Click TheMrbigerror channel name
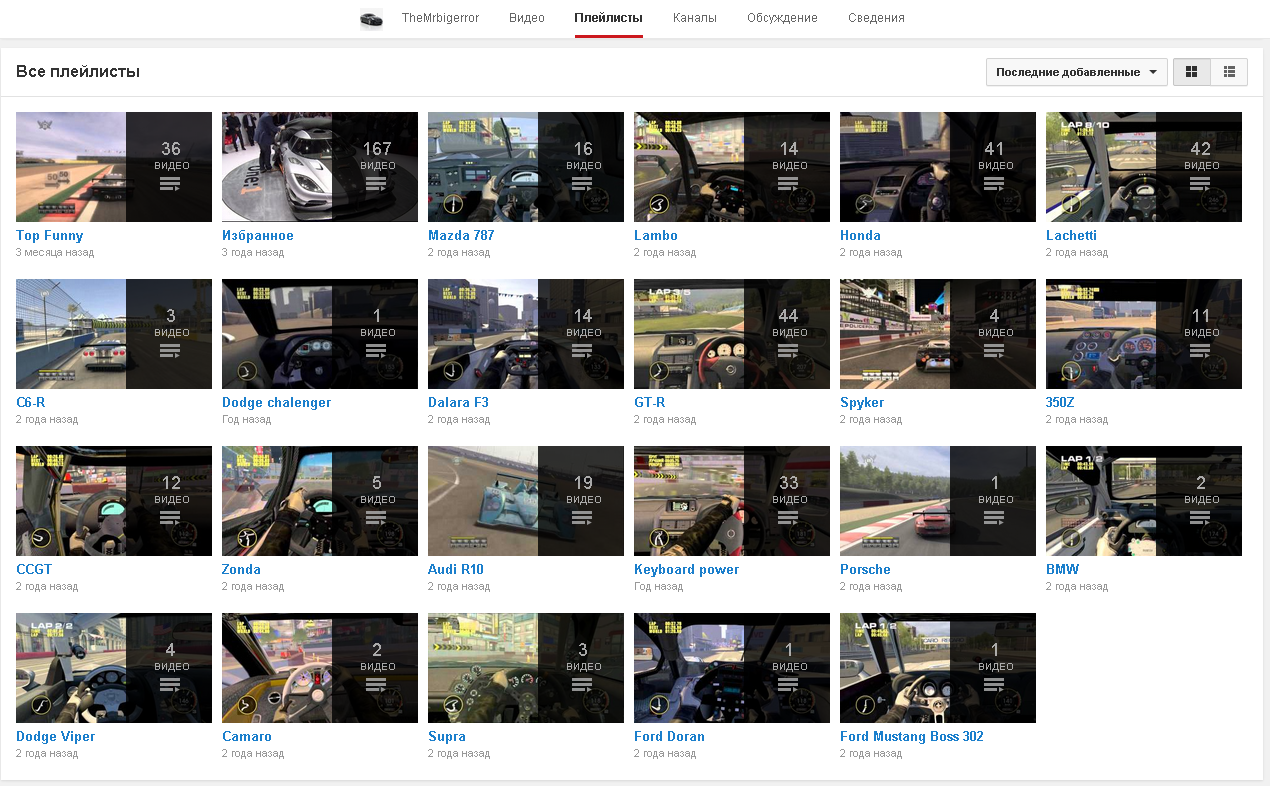Viewport: 1270px width, 786px height. tap(440, 18)
